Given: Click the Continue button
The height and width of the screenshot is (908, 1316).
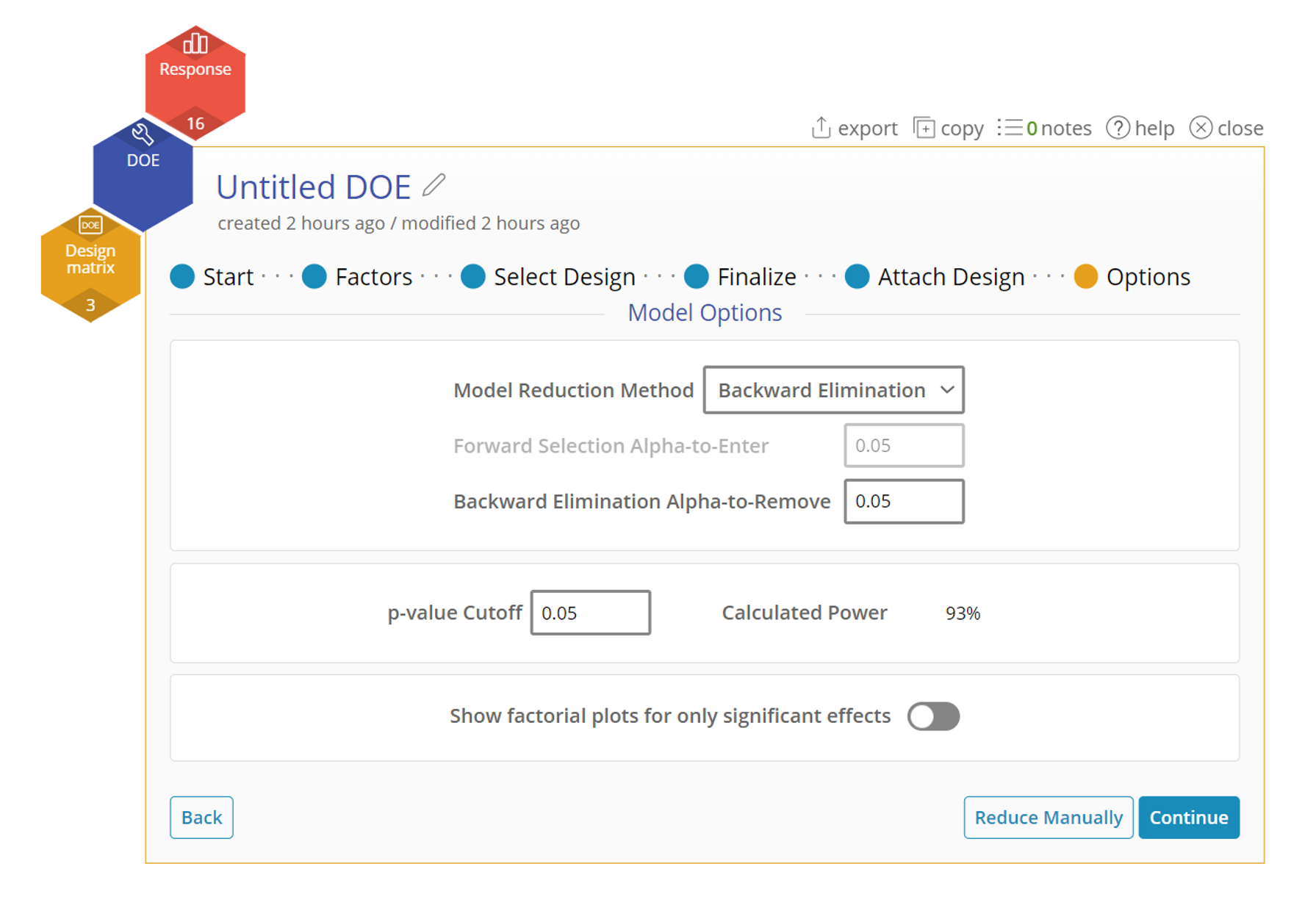Looking at the screenshot, I should 1189,818.
